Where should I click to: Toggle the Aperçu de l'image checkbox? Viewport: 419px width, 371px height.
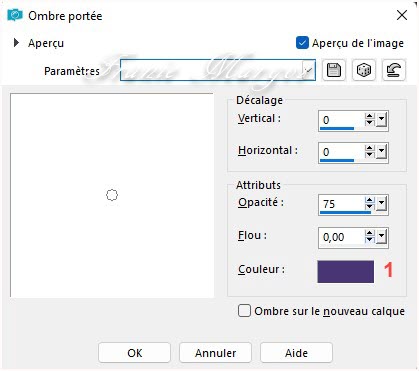302,43
